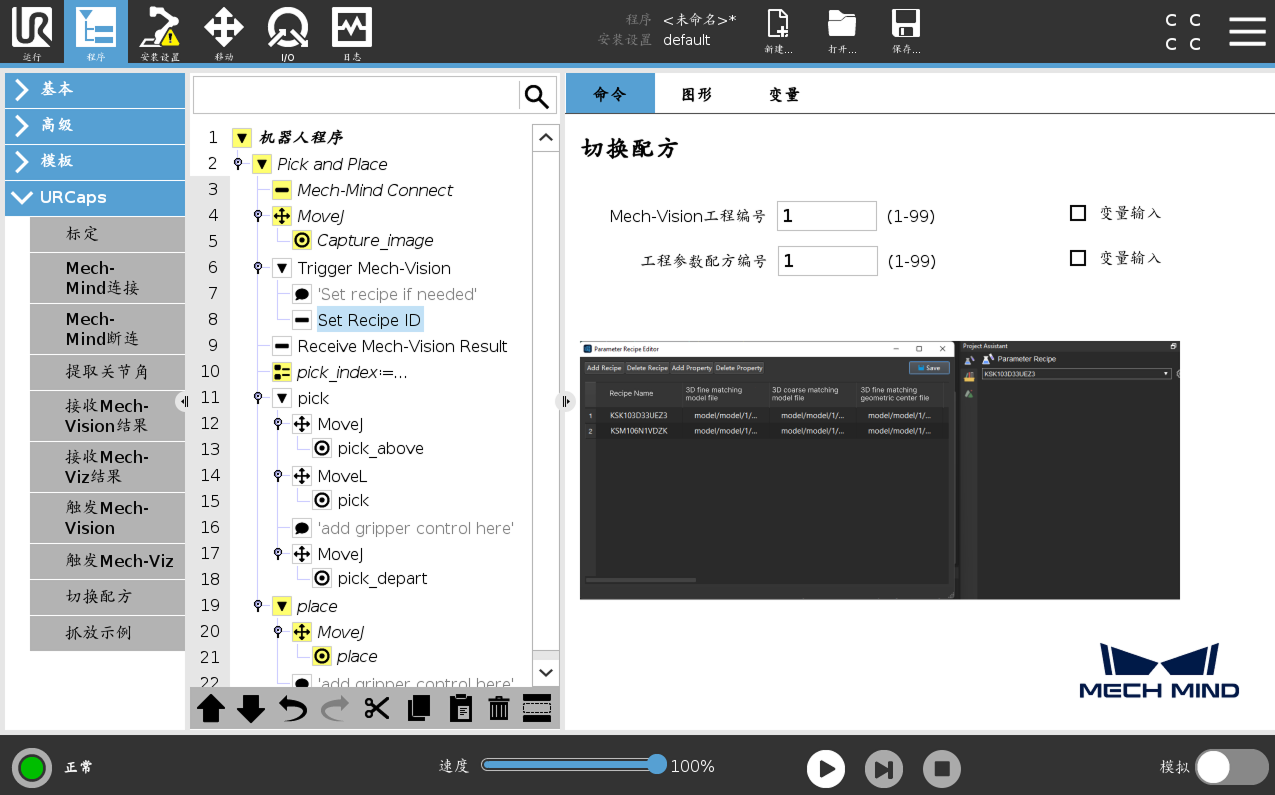Switch to the 图形 tab
The height and width of the screenshot is (795, 1275).
pyautogui.click(x=697, y=95)
